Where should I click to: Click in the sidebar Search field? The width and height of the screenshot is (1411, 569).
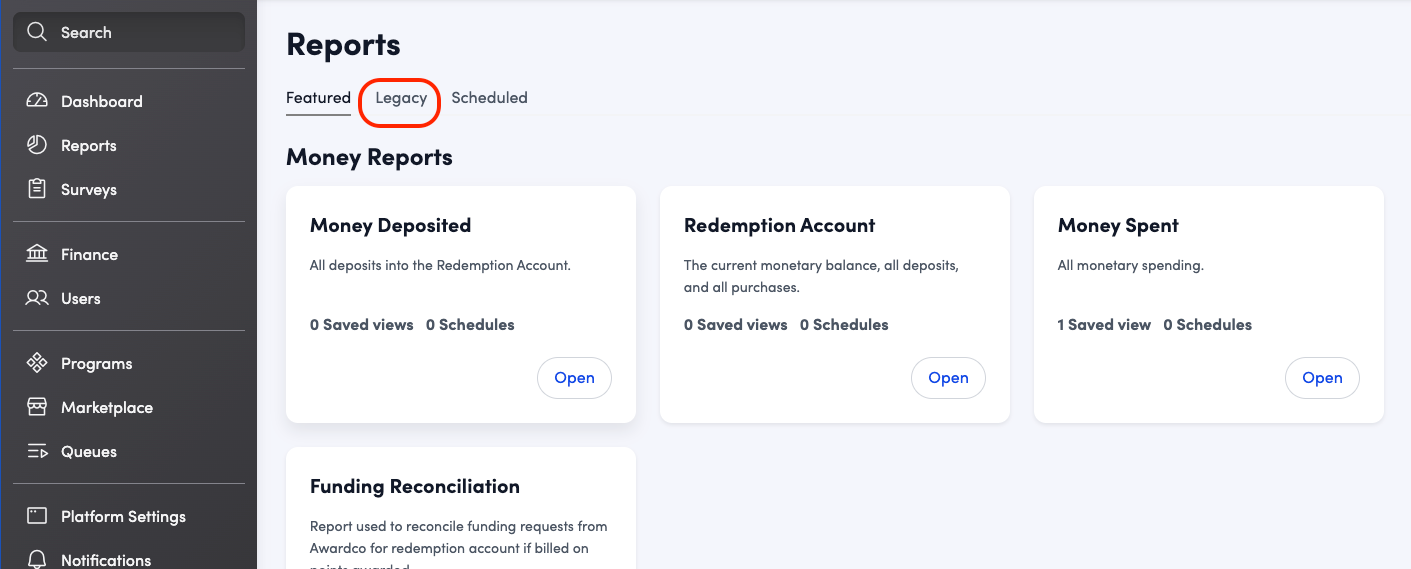point(140,32)
